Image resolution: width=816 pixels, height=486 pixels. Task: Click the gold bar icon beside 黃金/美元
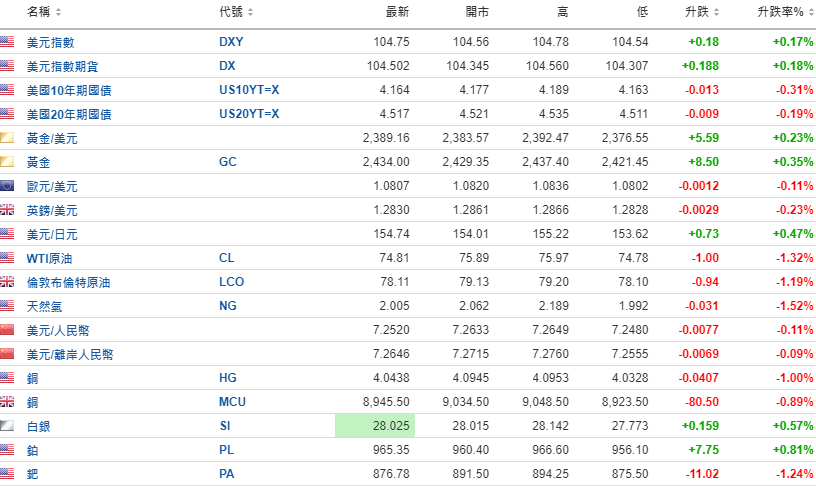(x=7, y=138)
